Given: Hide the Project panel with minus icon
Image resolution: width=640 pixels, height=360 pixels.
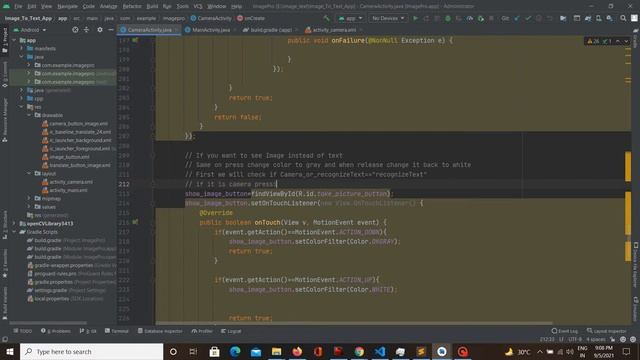Looking at the screenshot, I should [x=111, y=30].
